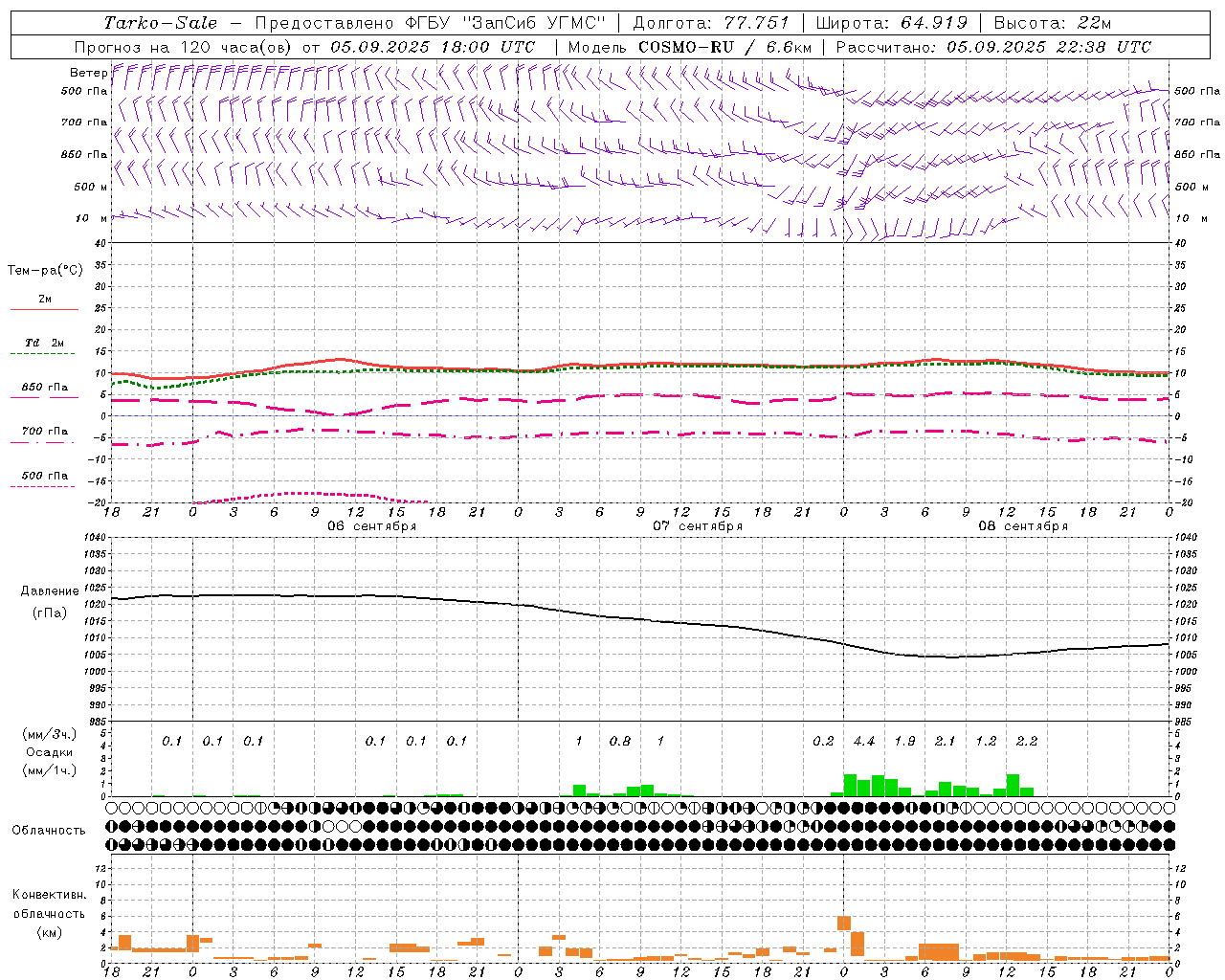Click the 'Давление' pressure panel label
This screenshot has width=1225, height=980.
(x=48, y=591)
